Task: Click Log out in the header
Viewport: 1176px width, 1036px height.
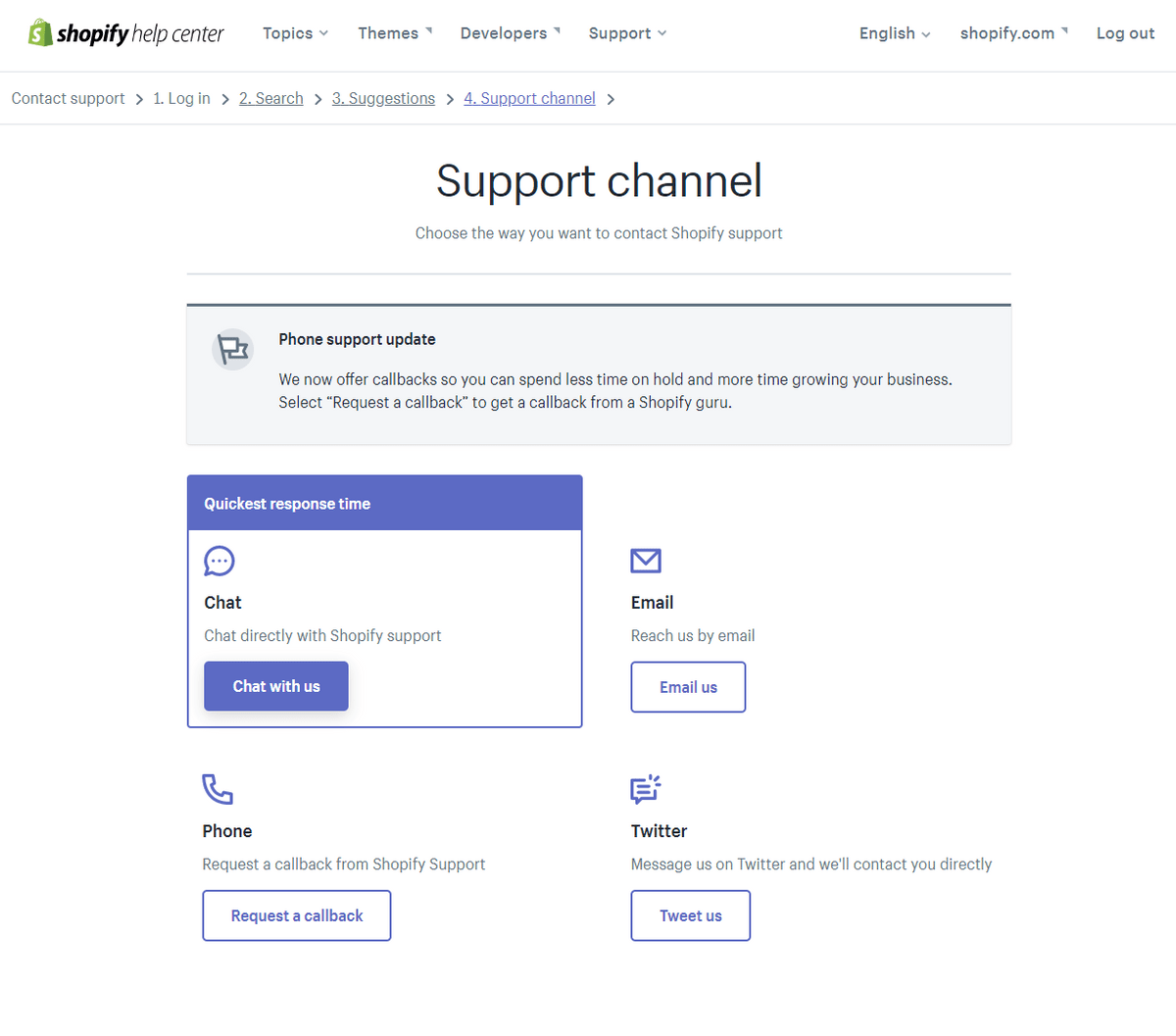Action: (1125, 33)
